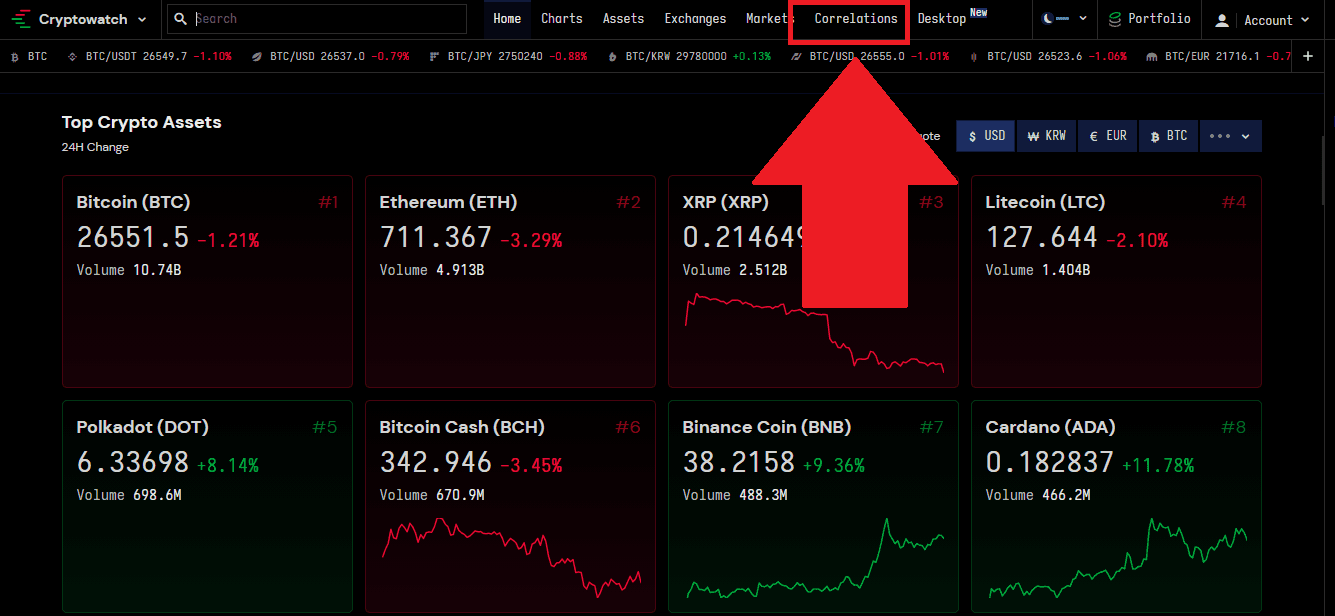Select the BTC/EUR 21716.1 ticker
This screenshot has width=1335, height=616.
point(1219,56)
